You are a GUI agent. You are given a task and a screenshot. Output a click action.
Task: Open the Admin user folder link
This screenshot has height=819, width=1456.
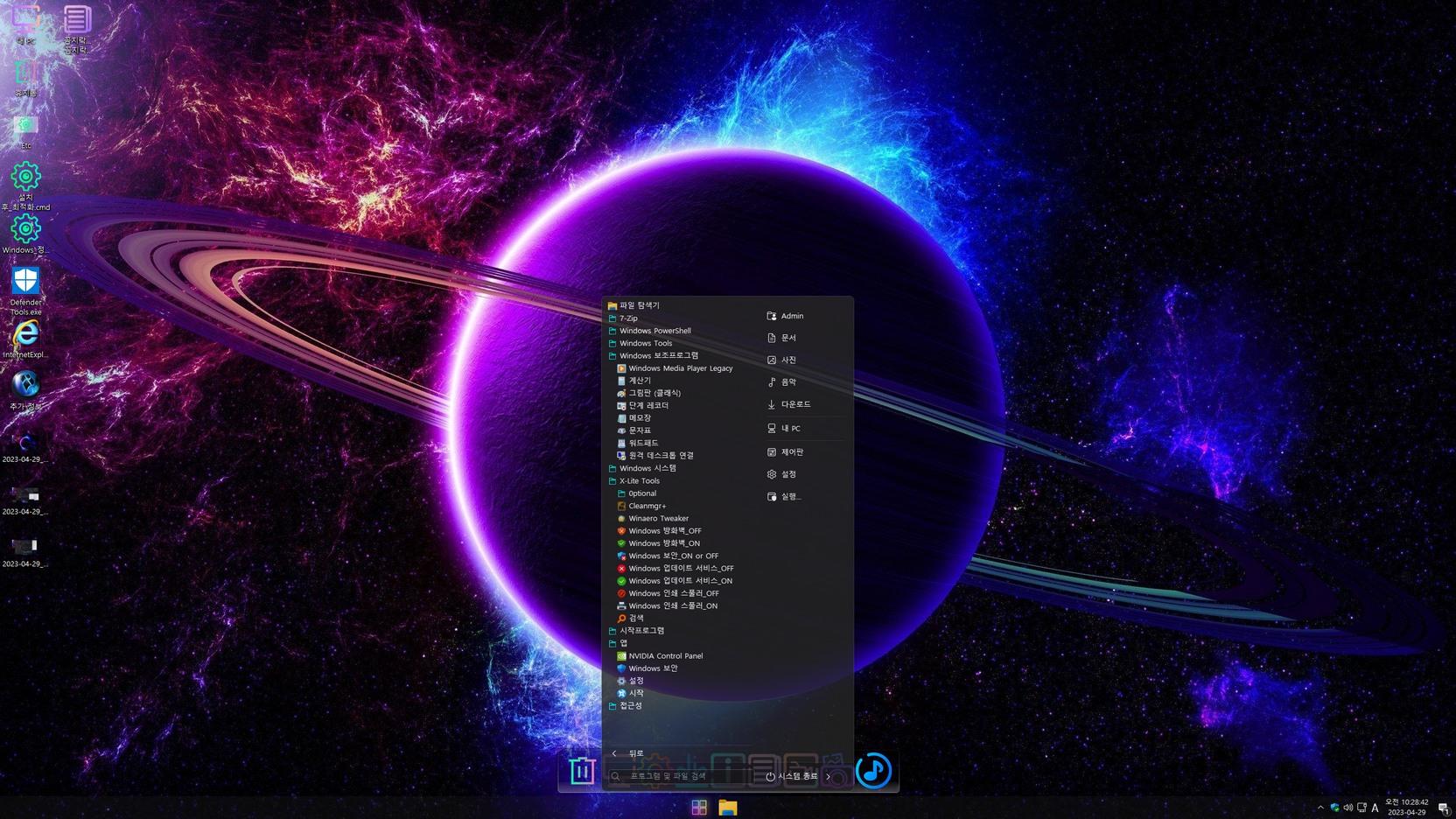[785, 316]
